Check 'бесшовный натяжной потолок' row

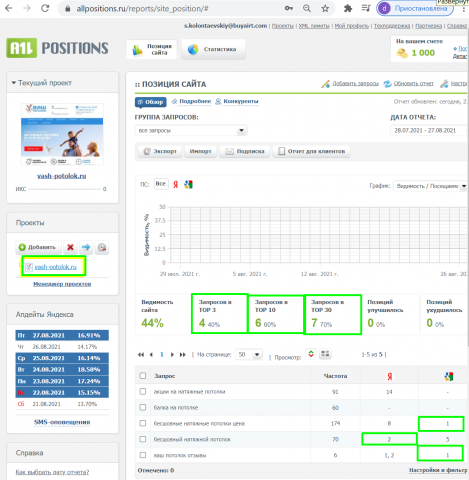(x=143, y=439)
